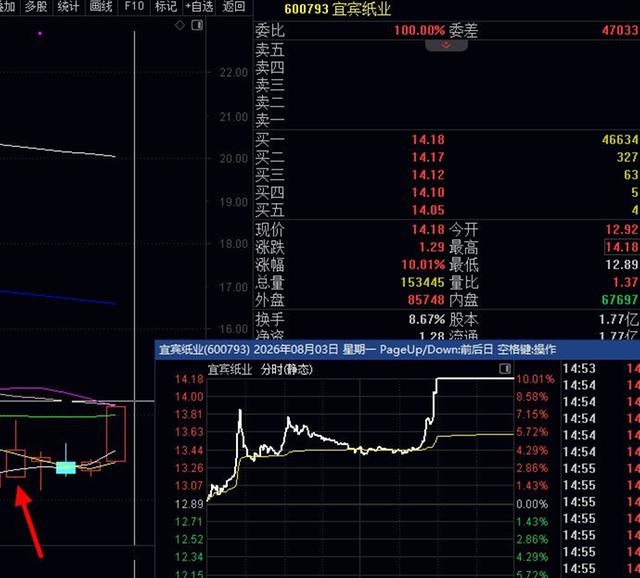
Task: Click the diamond icon above chart
Action: pyautogui.click(x=180, y=25)
